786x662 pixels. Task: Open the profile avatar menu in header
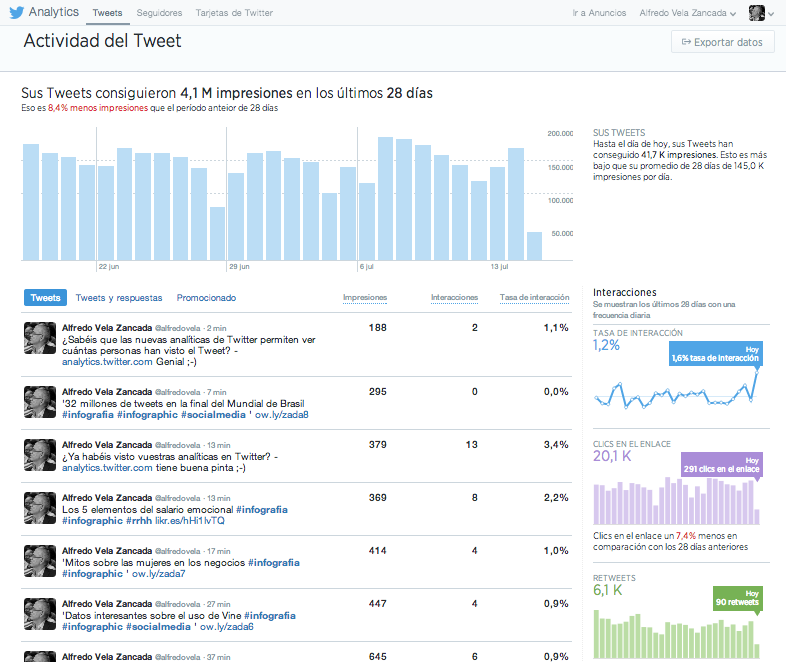[x=756, y=13]
